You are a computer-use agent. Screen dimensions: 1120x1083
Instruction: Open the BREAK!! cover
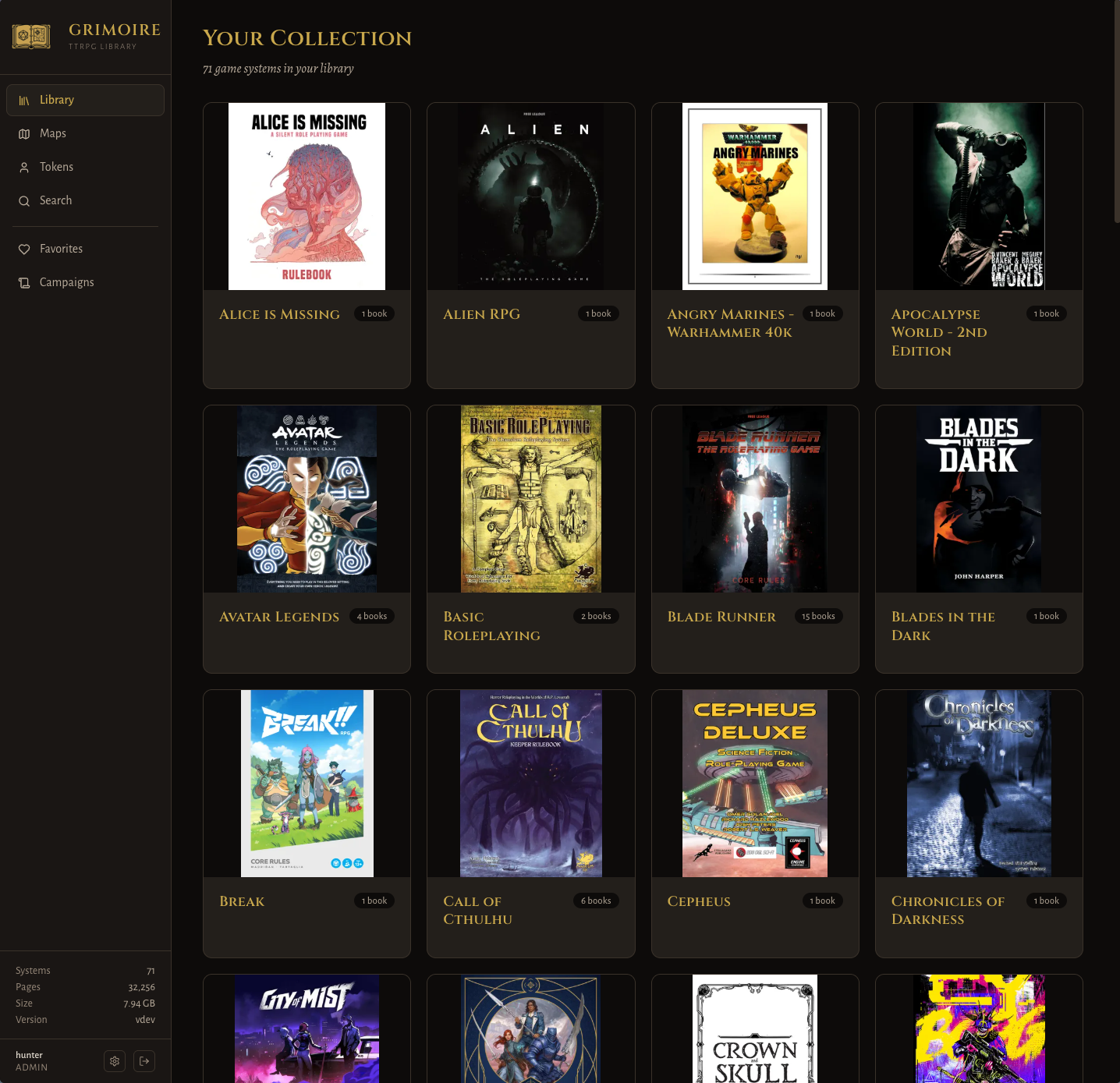(307, 784)
